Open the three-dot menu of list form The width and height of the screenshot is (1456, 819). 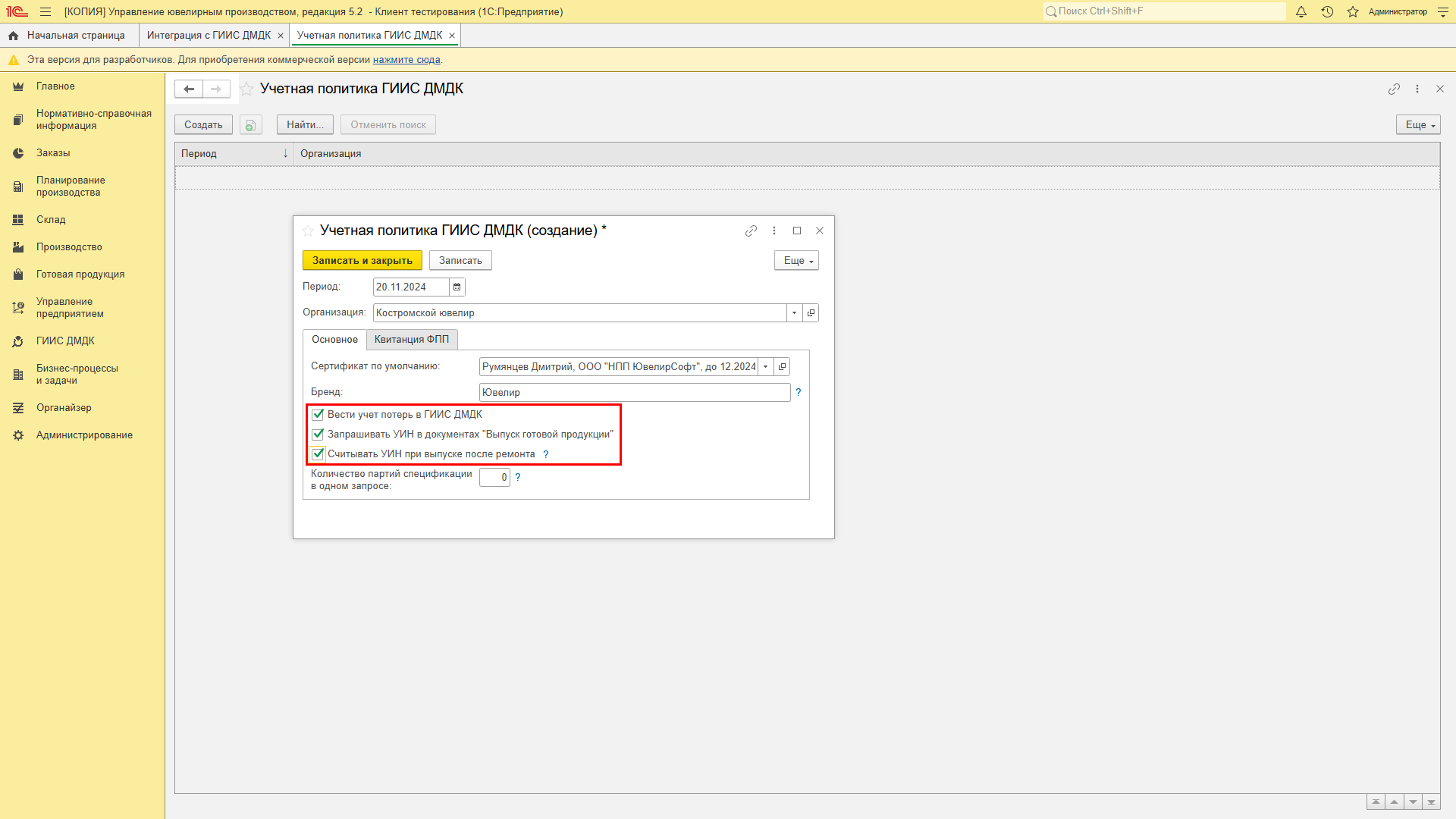click(1417, 89)
